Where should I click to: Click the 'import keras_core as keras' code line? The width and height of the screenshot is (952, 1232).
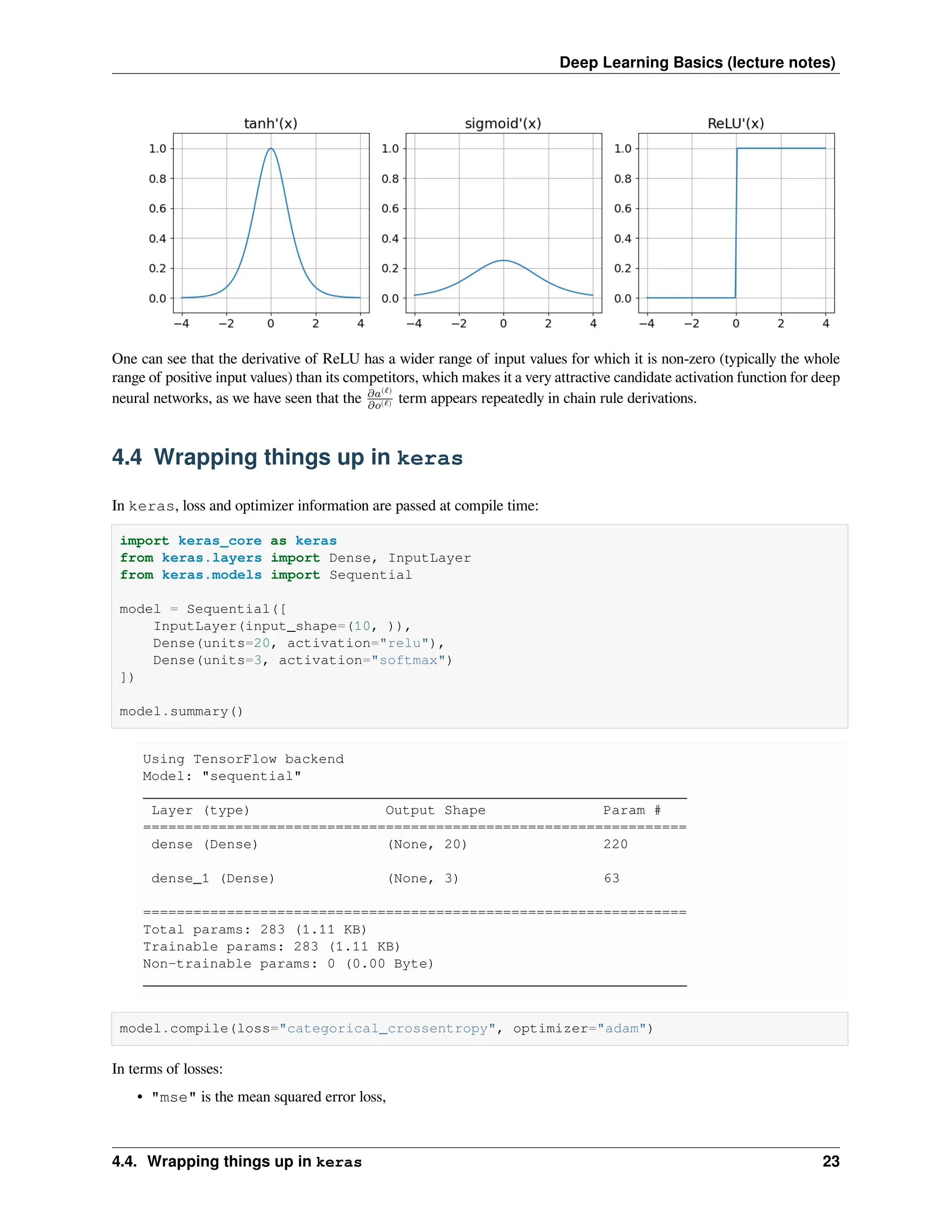228,541
